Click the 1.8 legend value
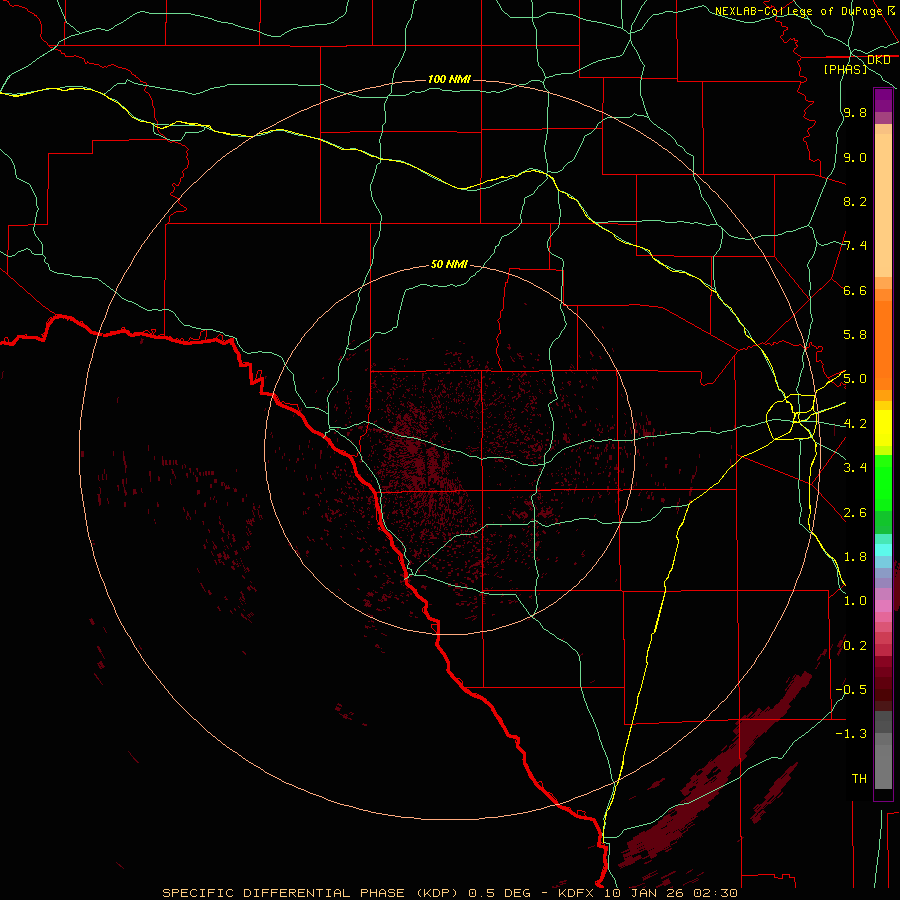Screen dimensions: 900x900 coord(855,557)
